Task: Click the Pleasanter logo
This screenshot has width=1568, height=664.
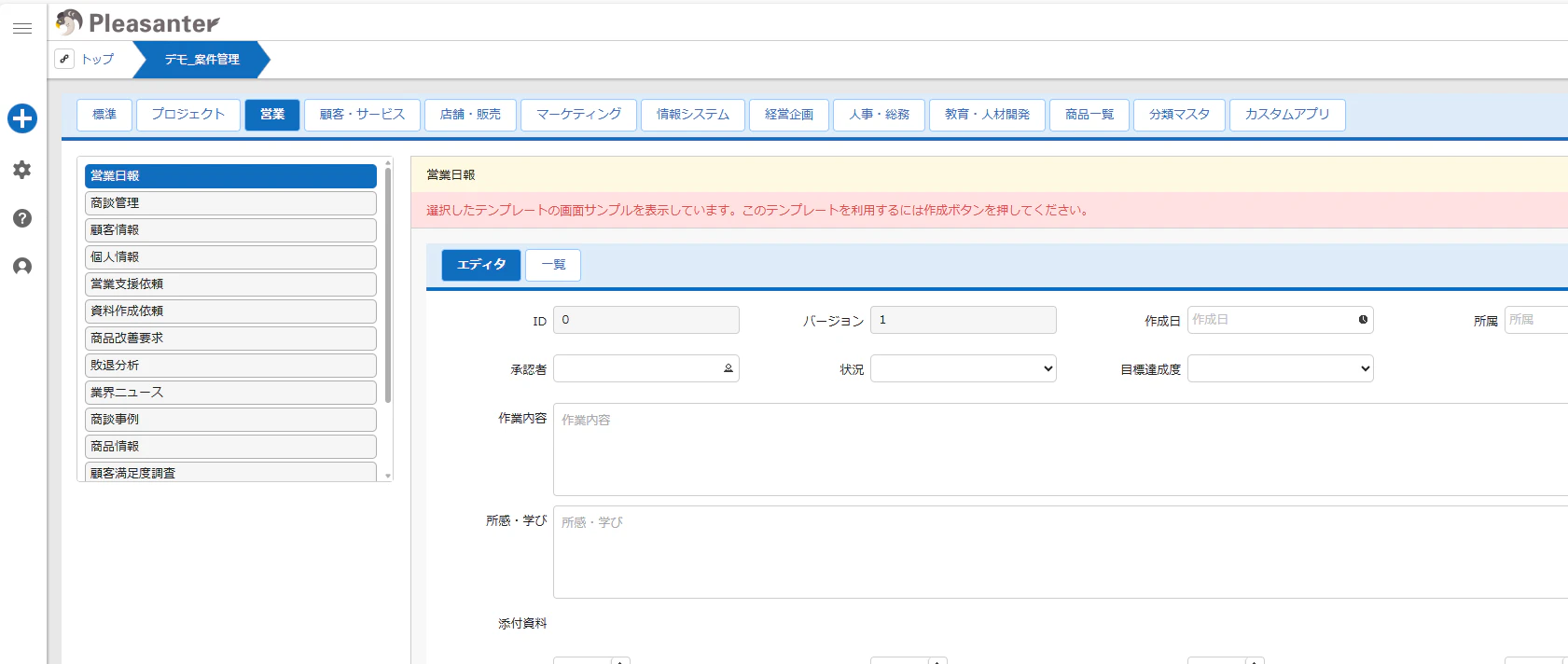Action: click(x=138, y=22)
